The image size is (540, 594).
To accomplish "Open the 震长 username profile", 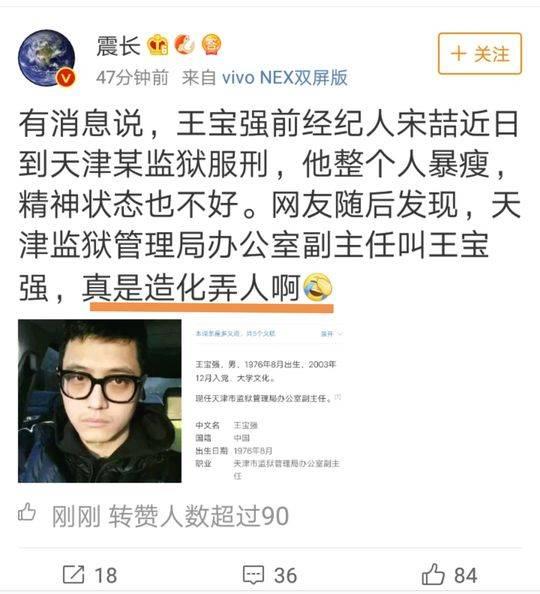I will pyautogui.click(x=118, y=46).
